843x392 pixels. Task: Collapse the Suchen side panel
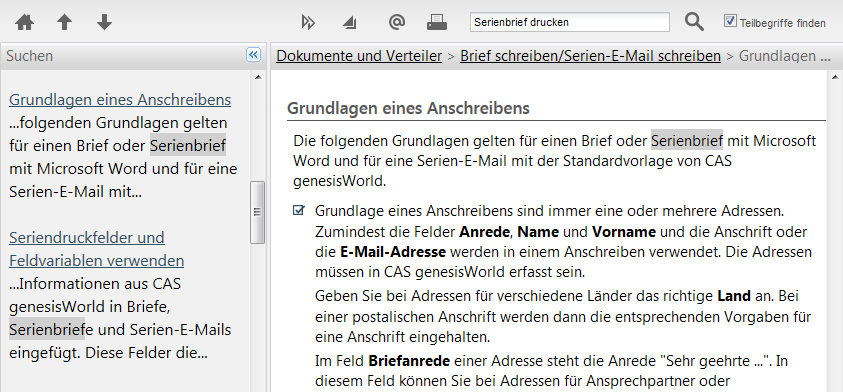click(x=254, y=55)
